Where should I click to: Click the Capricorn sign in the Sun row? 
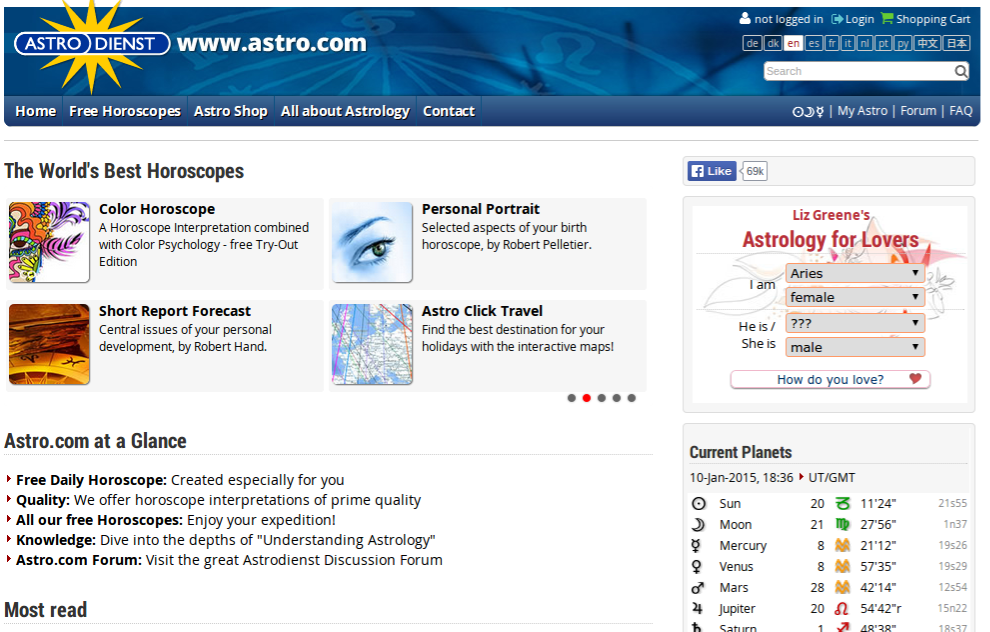tap(842, 504)
